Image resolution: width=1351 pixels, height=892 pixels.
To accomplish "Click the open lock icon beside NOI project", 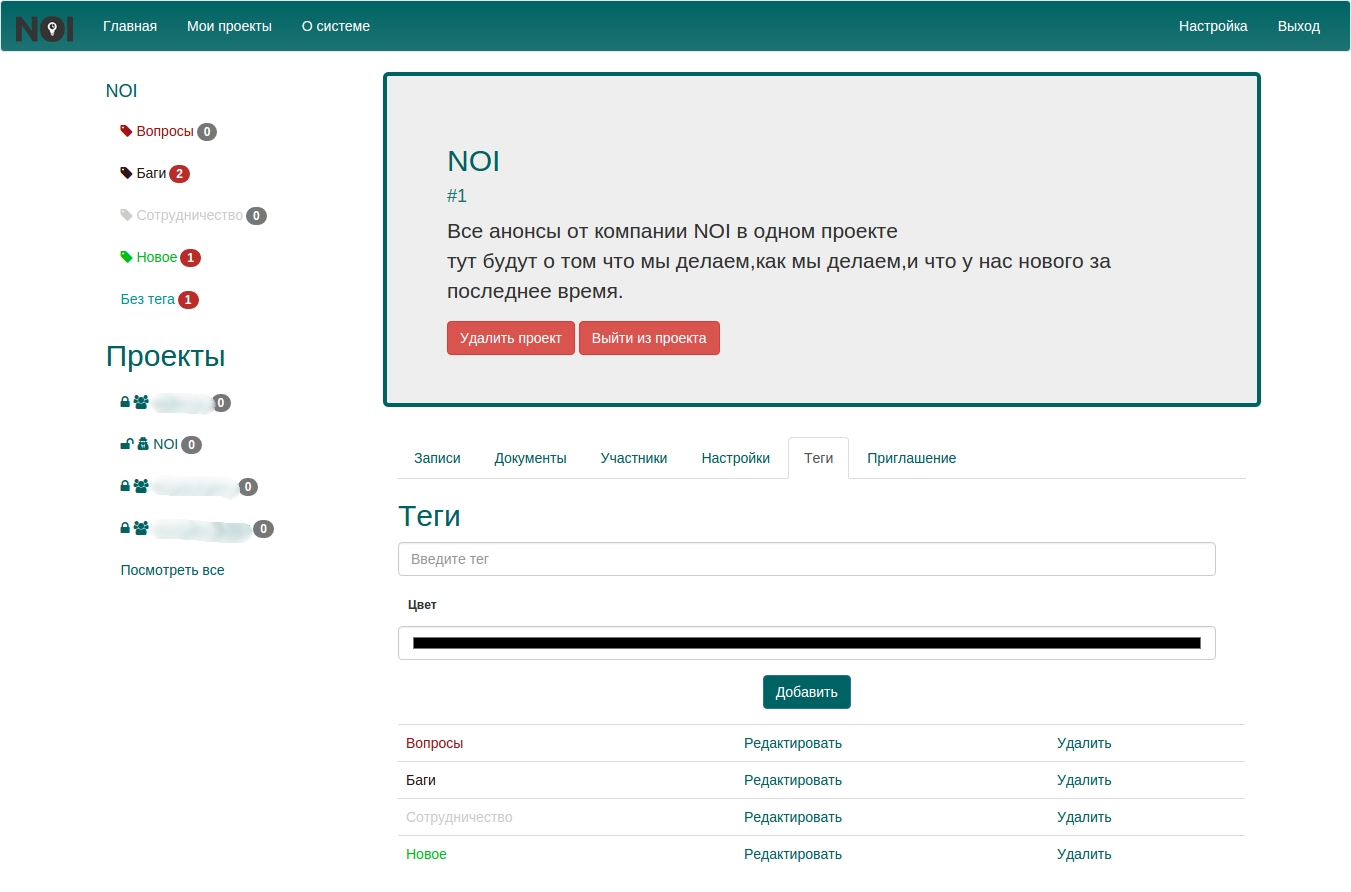I will [x=126, y=444].
